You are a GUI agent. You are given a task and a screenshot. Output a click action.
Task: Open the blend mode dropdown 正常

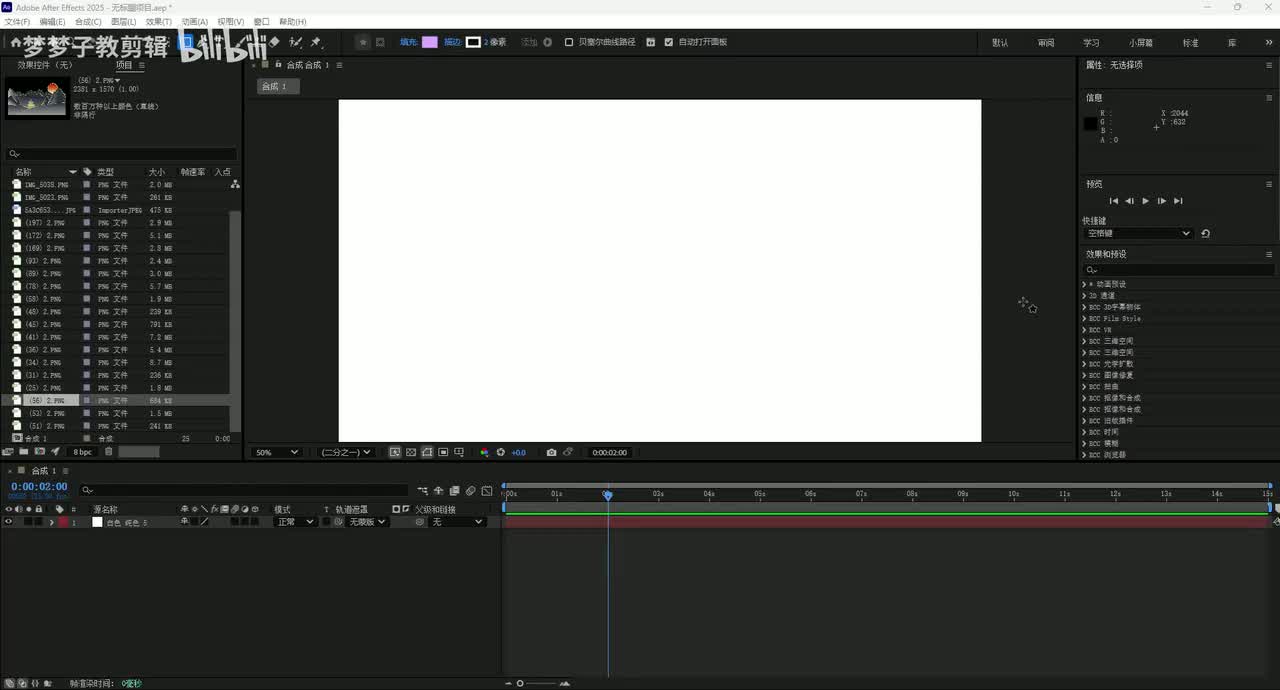click(294, 522)
